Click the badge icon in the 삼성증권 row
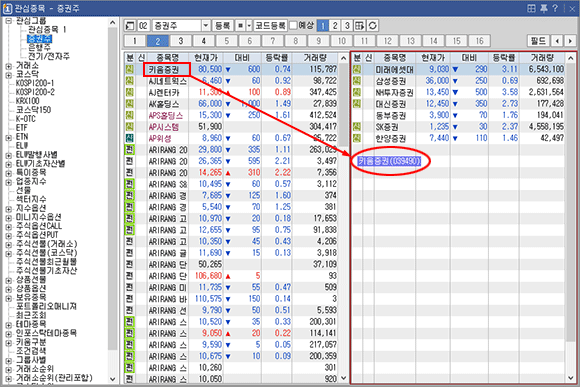Screen dimensions: 580x387 [x=357, y=81]
